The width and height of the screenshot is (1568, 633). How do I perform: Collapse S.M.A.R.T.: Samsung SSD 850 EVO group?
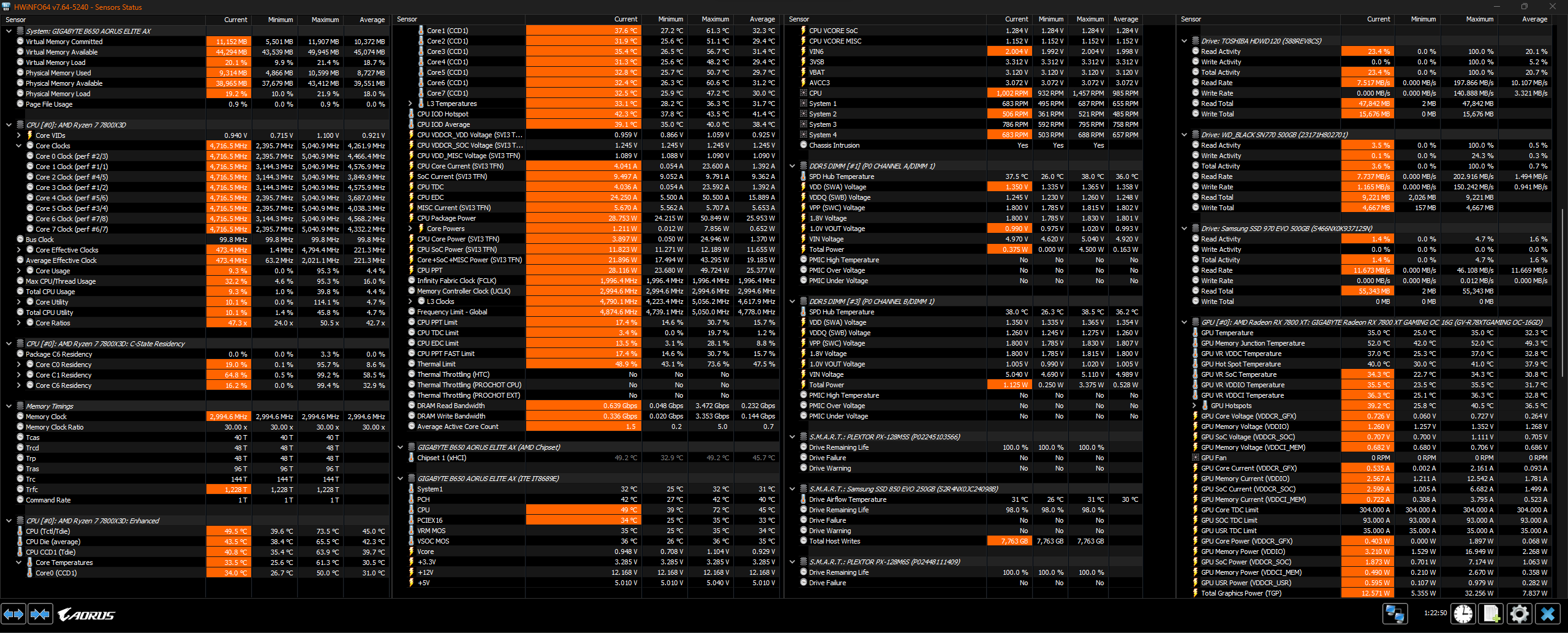click(793, 489)
